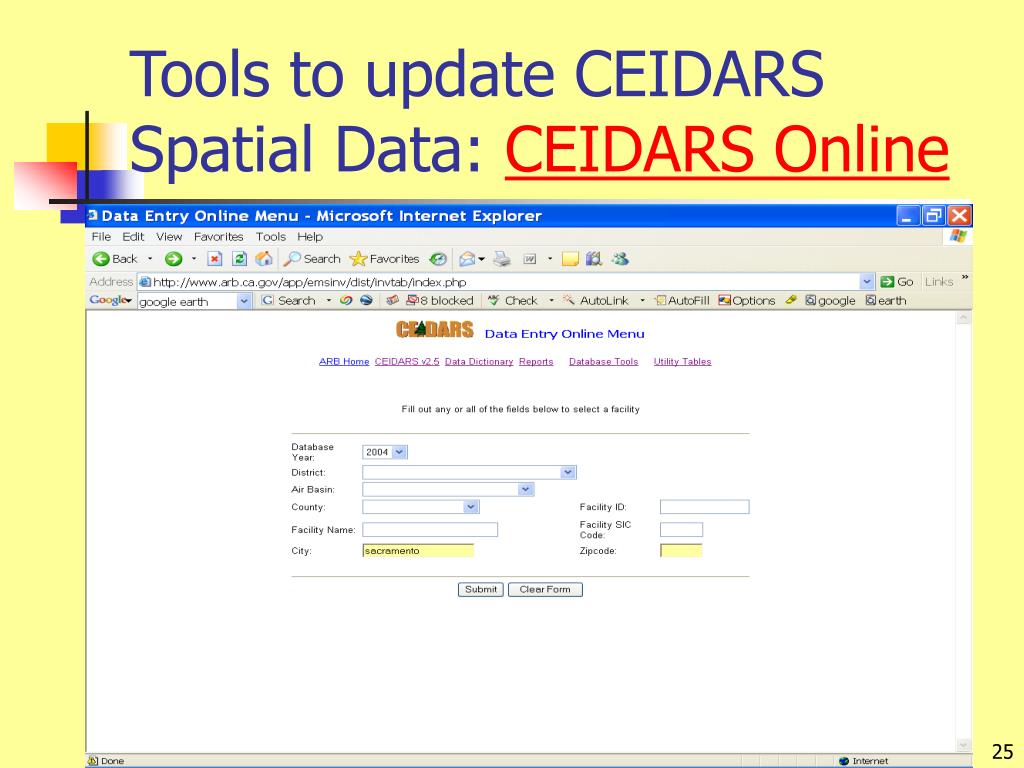Screen dimensions: 1024x768
Task: Follow the CEIDARS v2.5 link
Action: [407, 361]
